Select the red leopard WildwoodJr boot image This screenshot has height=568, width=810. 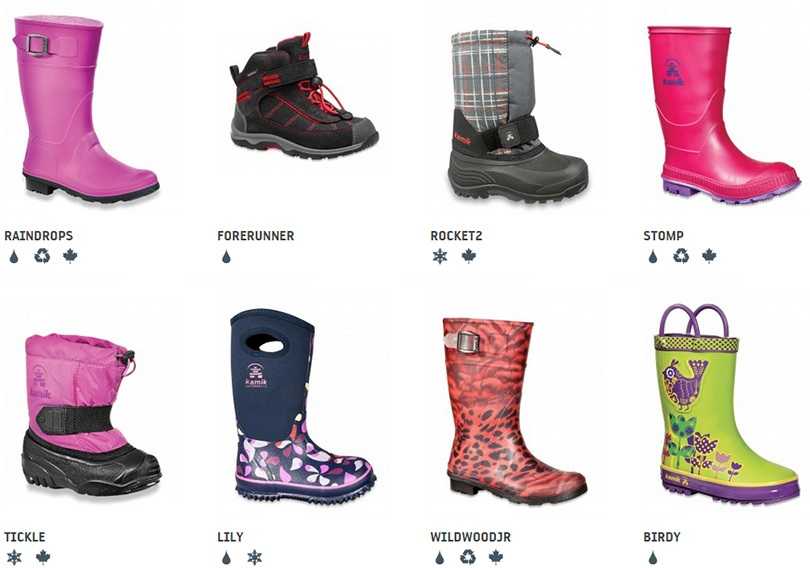pos(515,411)
